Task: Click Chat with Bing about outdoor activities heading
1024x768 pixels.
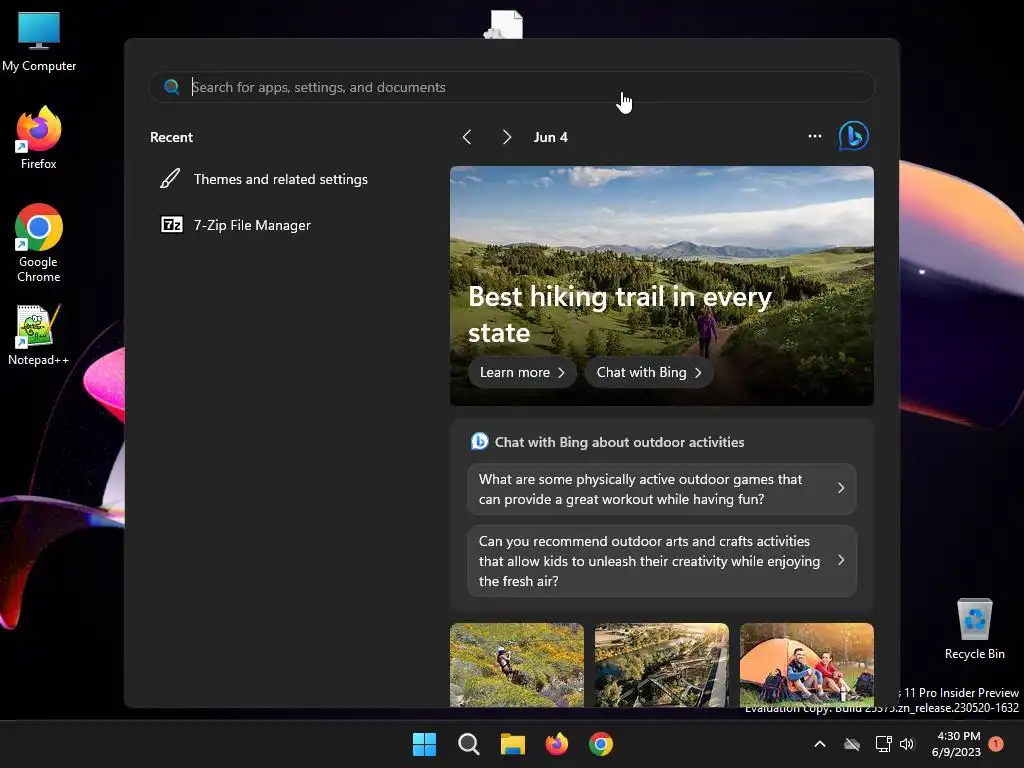Action: point(619,442)
